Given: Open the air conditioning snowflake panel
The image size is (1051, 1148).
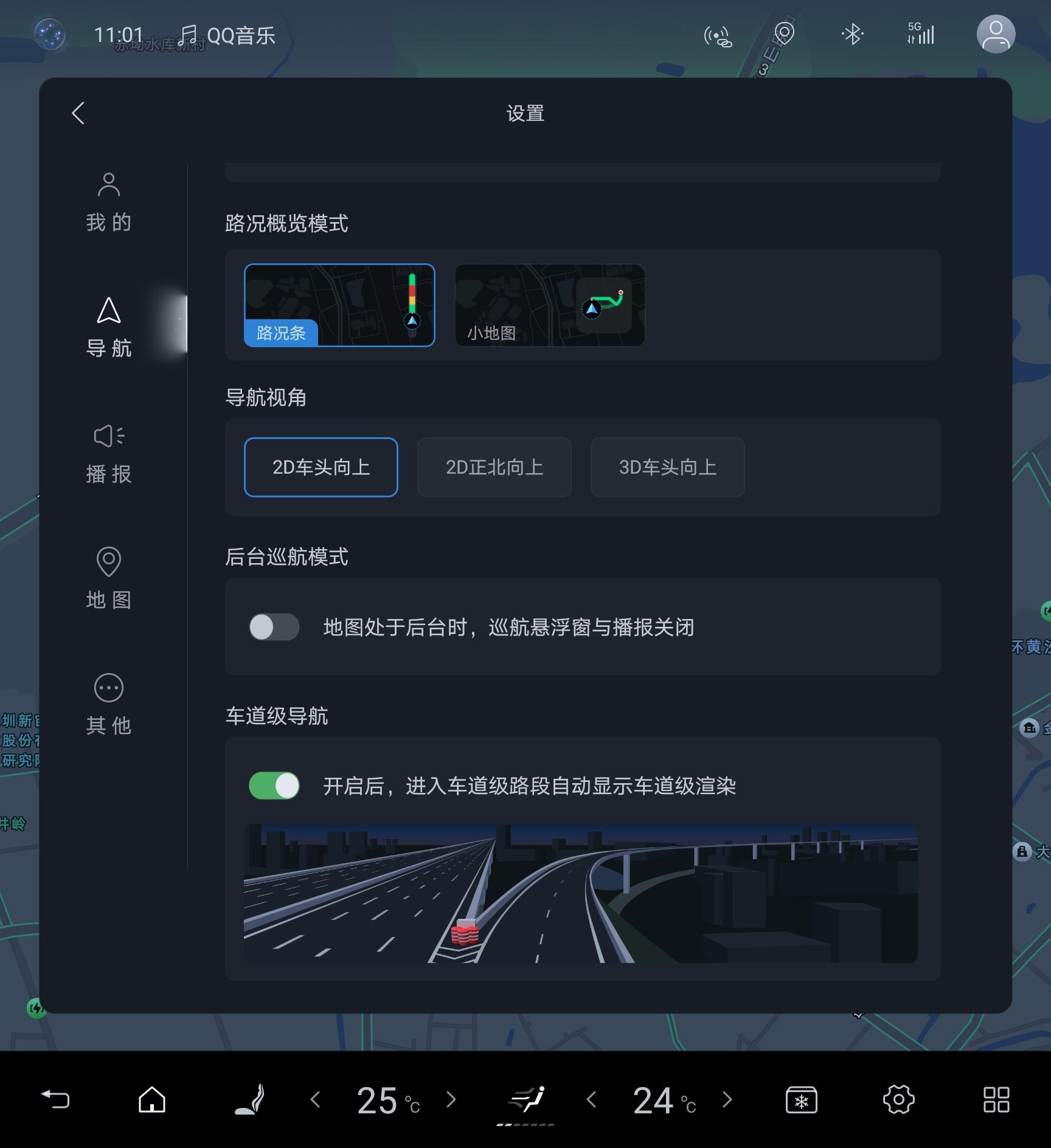Looking at the screenshot, I should (x=801, y=1099).
